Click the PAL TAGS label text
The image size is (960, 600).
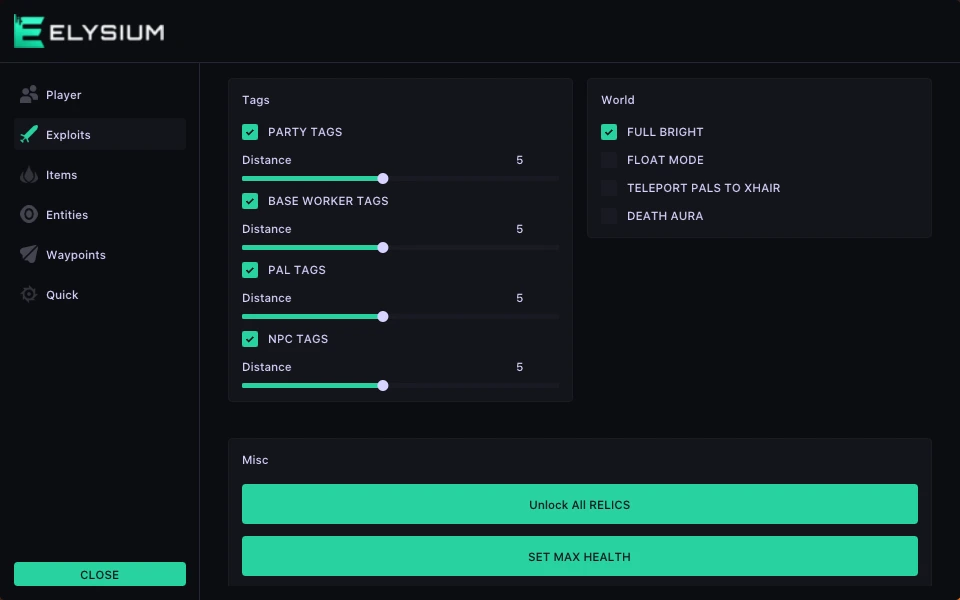coord(296,270)
